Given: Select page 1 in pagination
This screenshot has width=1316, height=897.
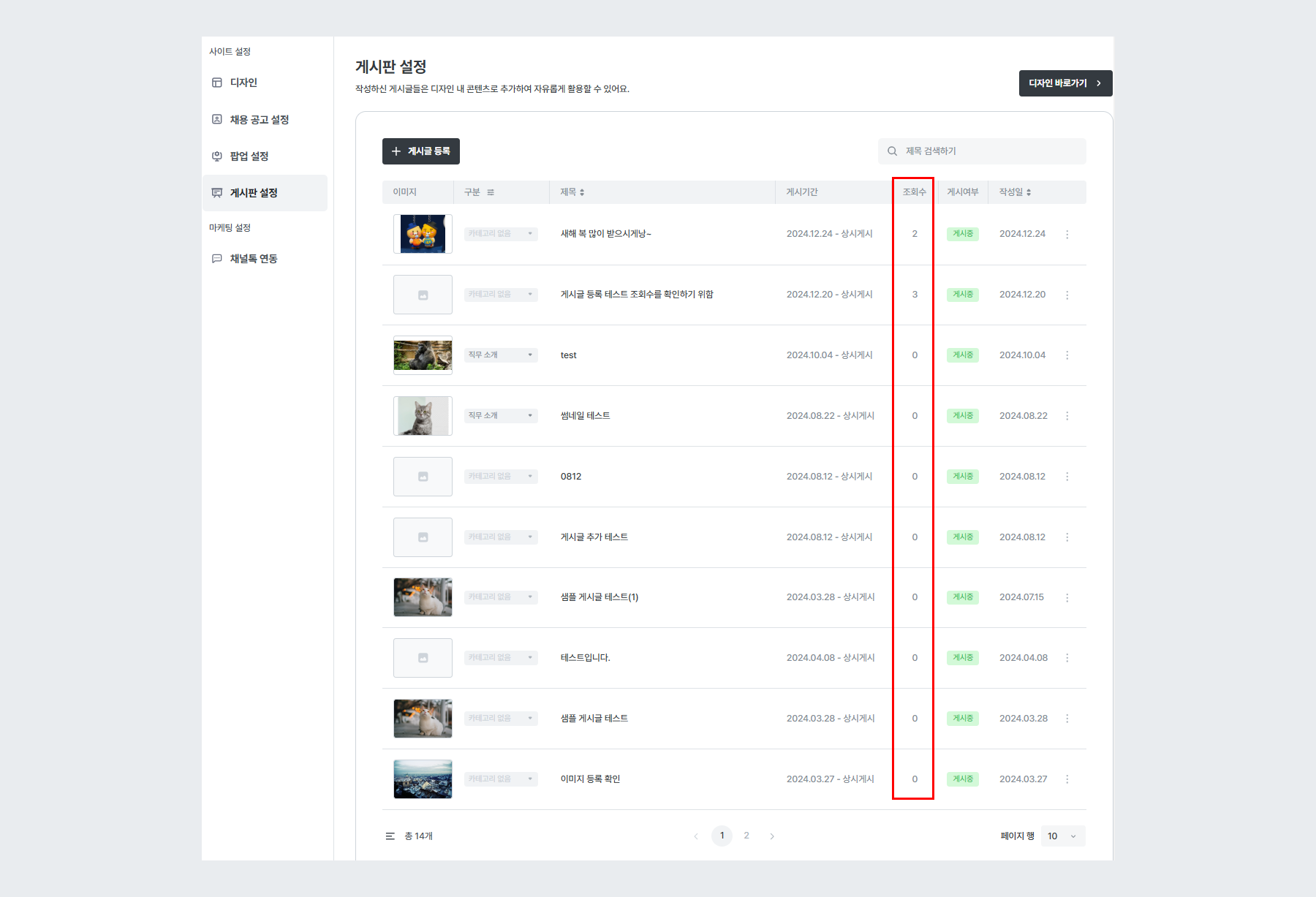Looking at the screenshot, I should 722,836.
